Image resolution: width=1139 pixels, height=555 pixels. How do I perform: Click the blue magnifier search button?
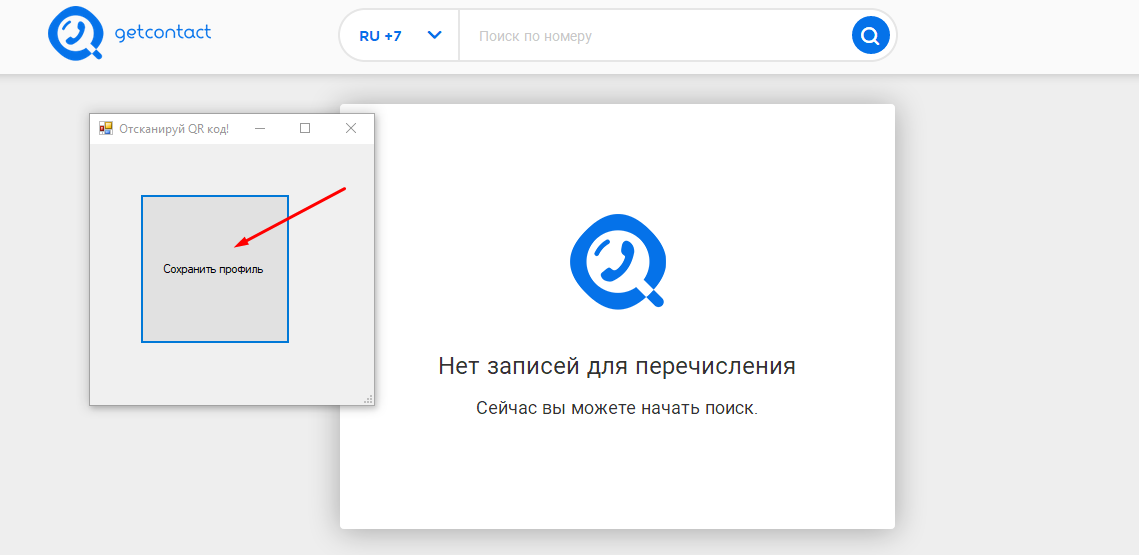870,35
